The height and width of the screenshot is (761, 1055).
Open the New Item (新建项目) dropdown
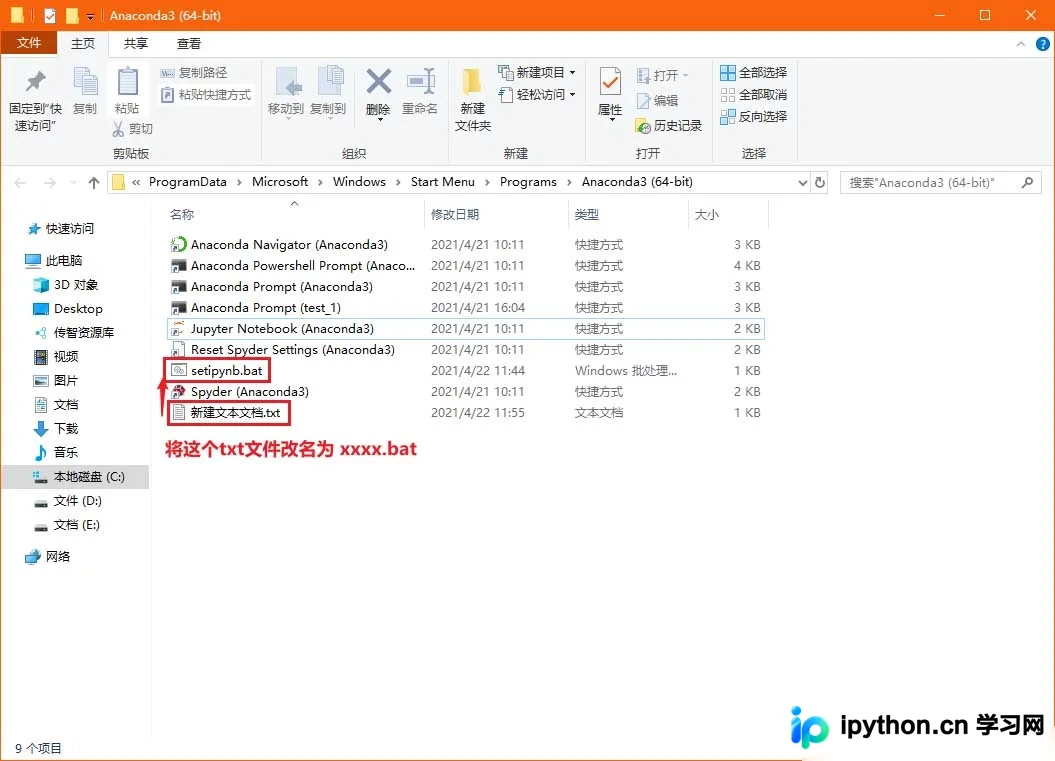tap(536, 72)
